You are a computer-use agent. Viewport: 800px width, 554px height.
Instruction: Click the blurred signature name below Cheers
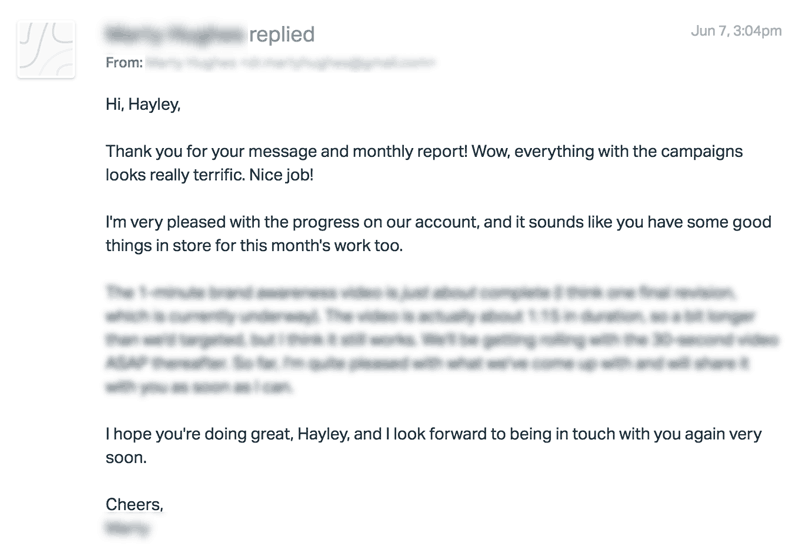point(128,528)
